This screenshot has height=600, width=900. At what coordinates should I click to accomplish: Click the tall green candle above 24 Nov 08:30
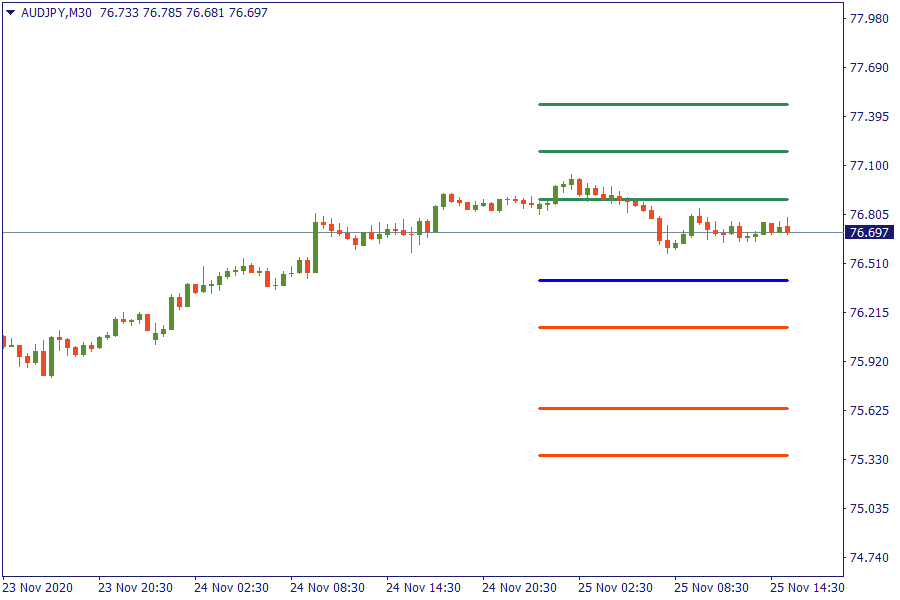(x=315, y=246)
